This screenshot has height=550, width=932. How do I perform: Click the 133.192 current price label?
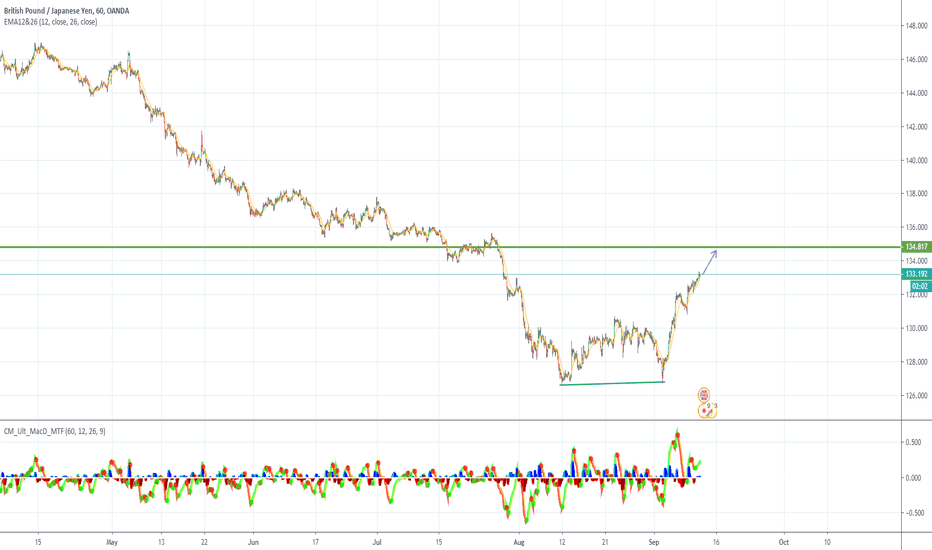pyautogui.click(x=916, y=274)
